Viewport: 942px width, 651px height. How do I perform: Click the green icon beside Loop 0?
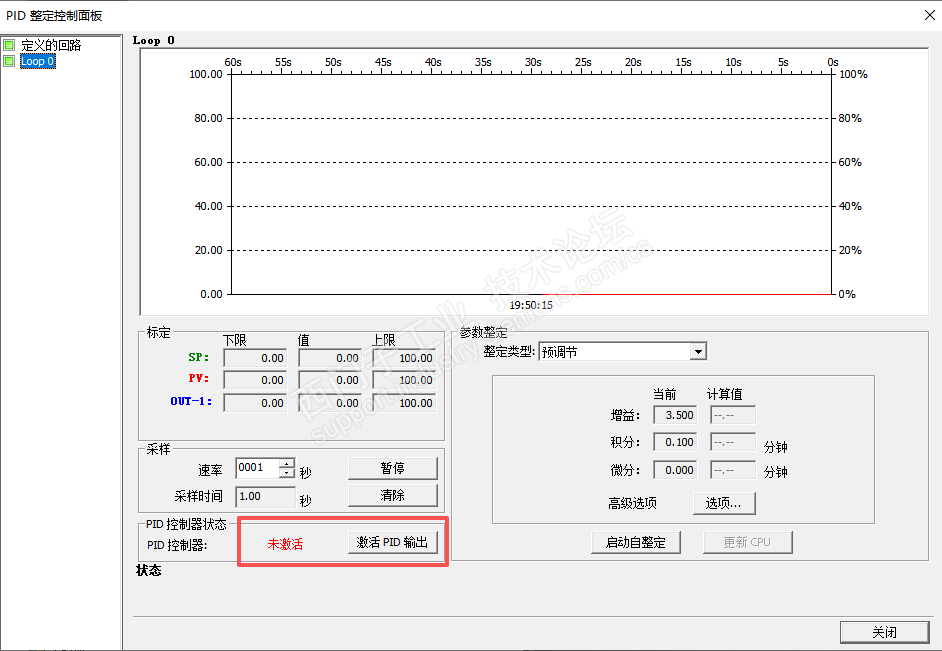point(9,61)
